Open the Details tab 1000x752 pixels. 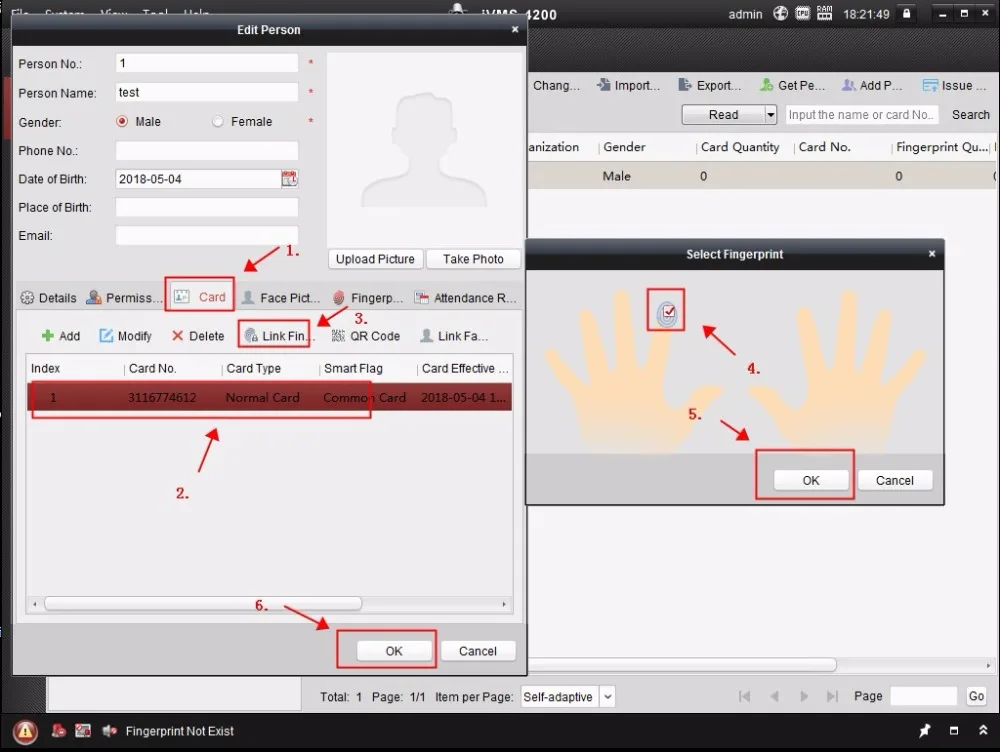48,298
